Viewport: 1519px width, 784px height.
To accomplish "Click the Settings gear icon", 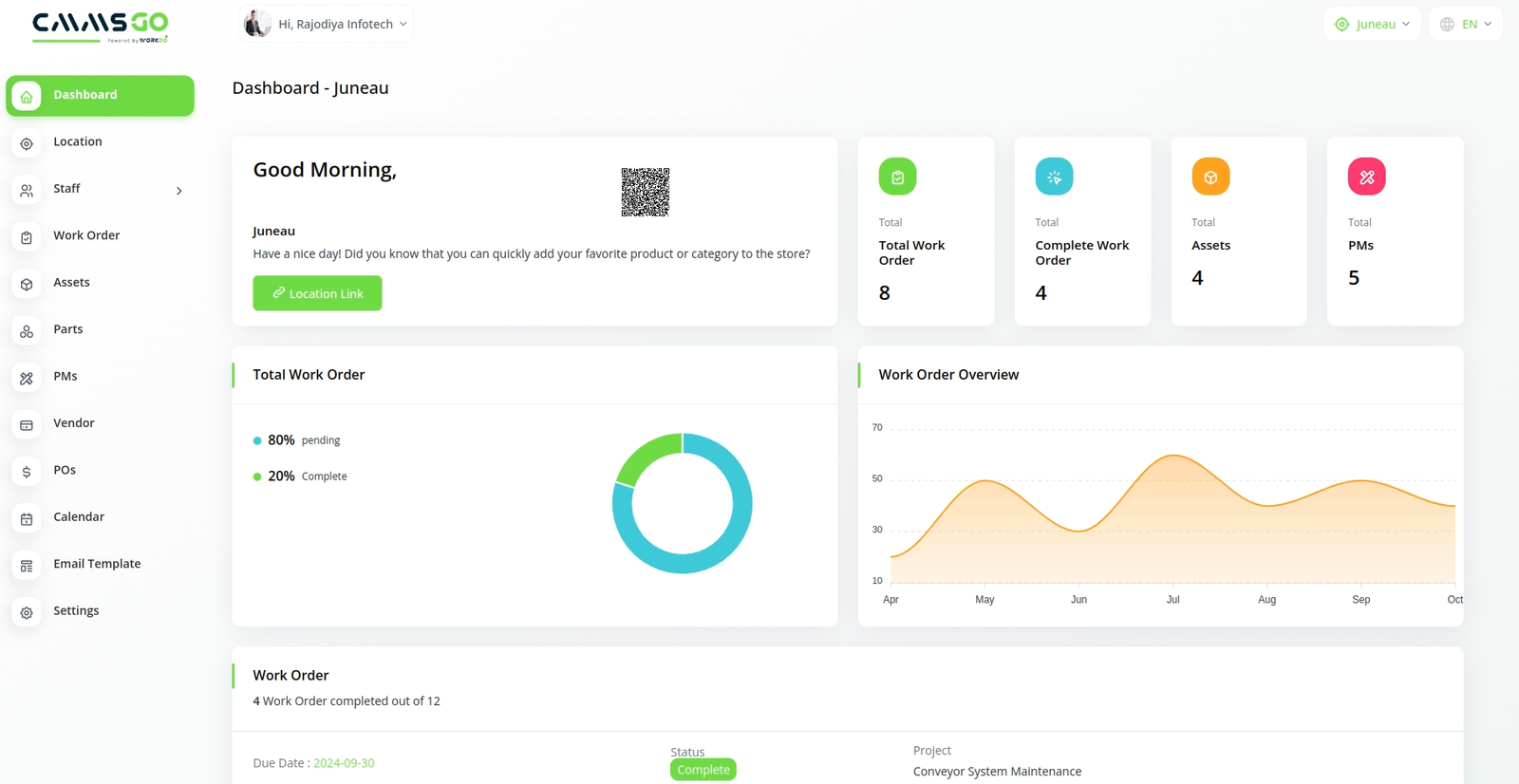I will coord(27,612).
